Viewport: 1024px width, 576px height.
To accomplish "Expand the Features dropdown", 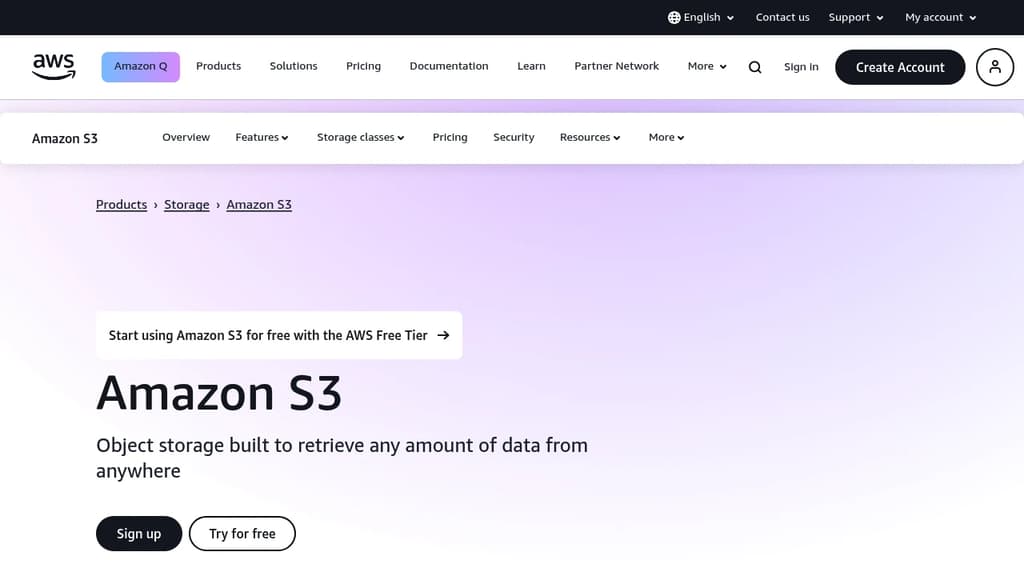I will [262, 138].
